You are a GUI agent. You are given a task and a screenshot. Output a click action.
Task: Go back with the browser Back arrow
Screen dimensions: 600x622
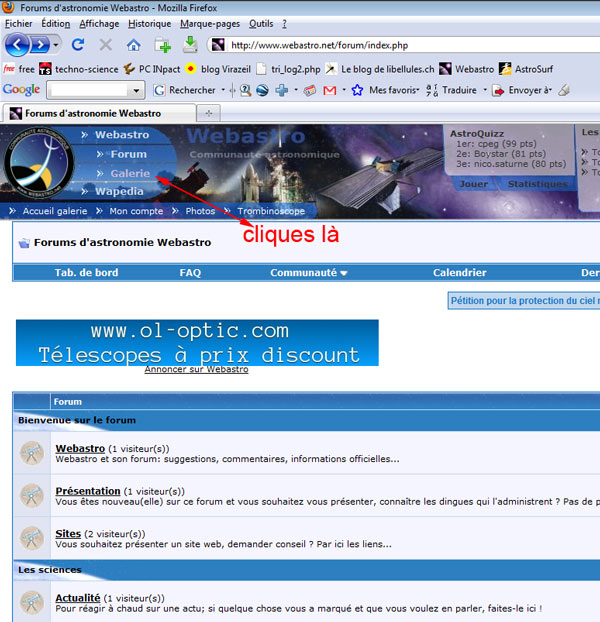point(17,45)
